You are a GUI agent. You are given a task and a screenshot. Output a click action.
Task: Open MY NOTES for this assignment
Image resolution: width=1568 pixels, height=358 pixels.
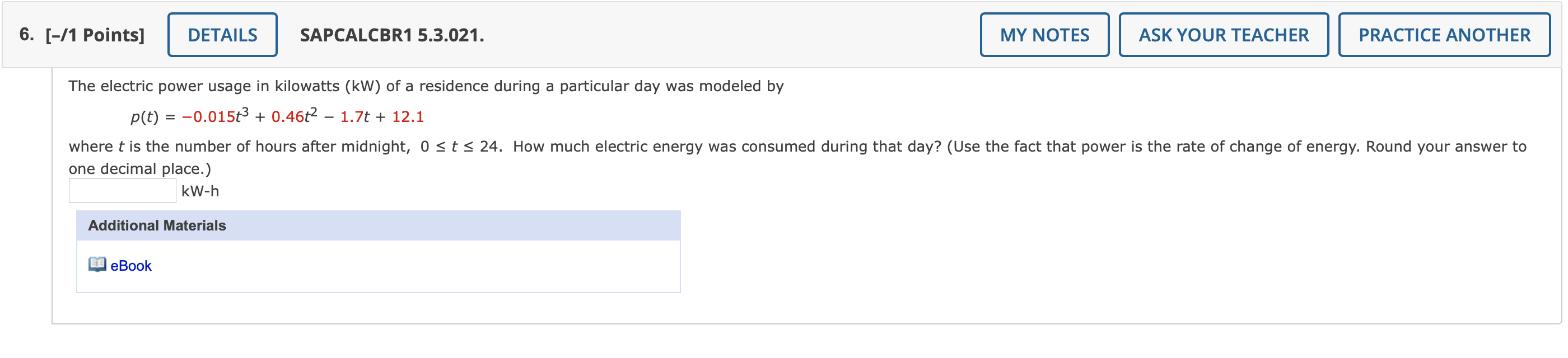click(x=1043, y=35)
